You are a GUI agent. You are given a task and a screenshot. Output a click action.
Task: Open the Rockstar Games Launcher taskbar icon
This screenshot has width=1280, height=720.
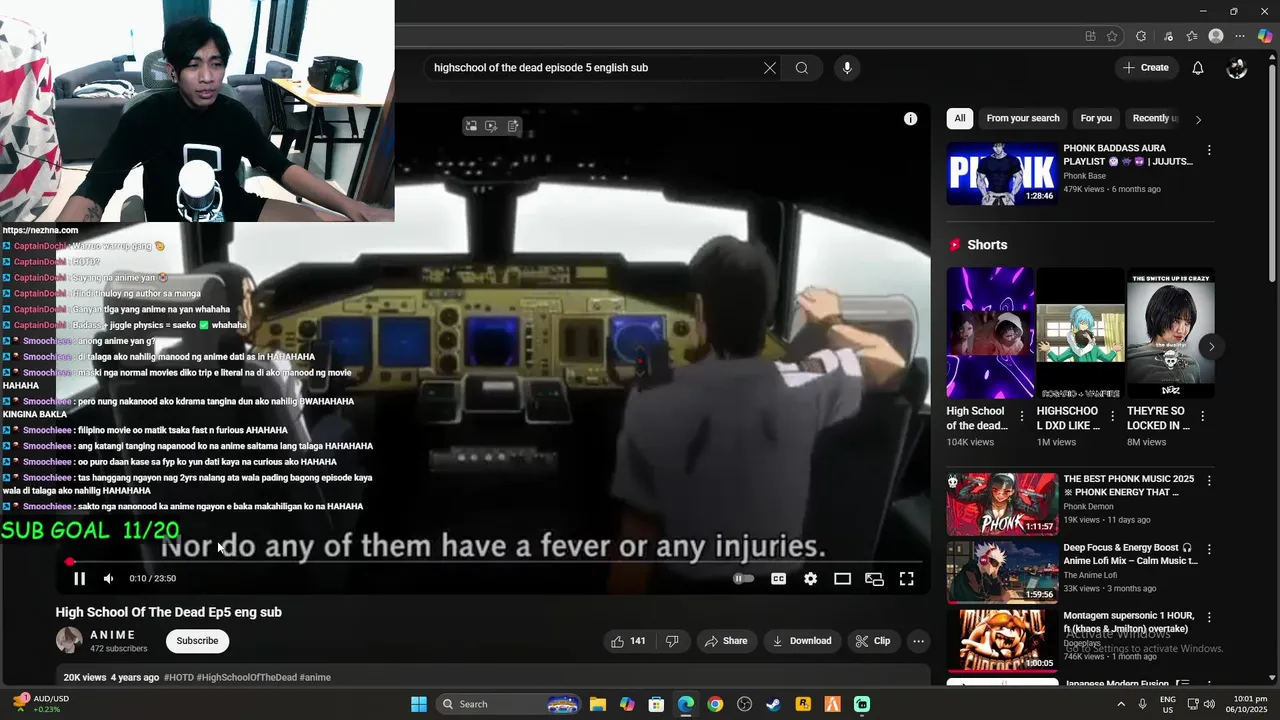pos(803,704)
